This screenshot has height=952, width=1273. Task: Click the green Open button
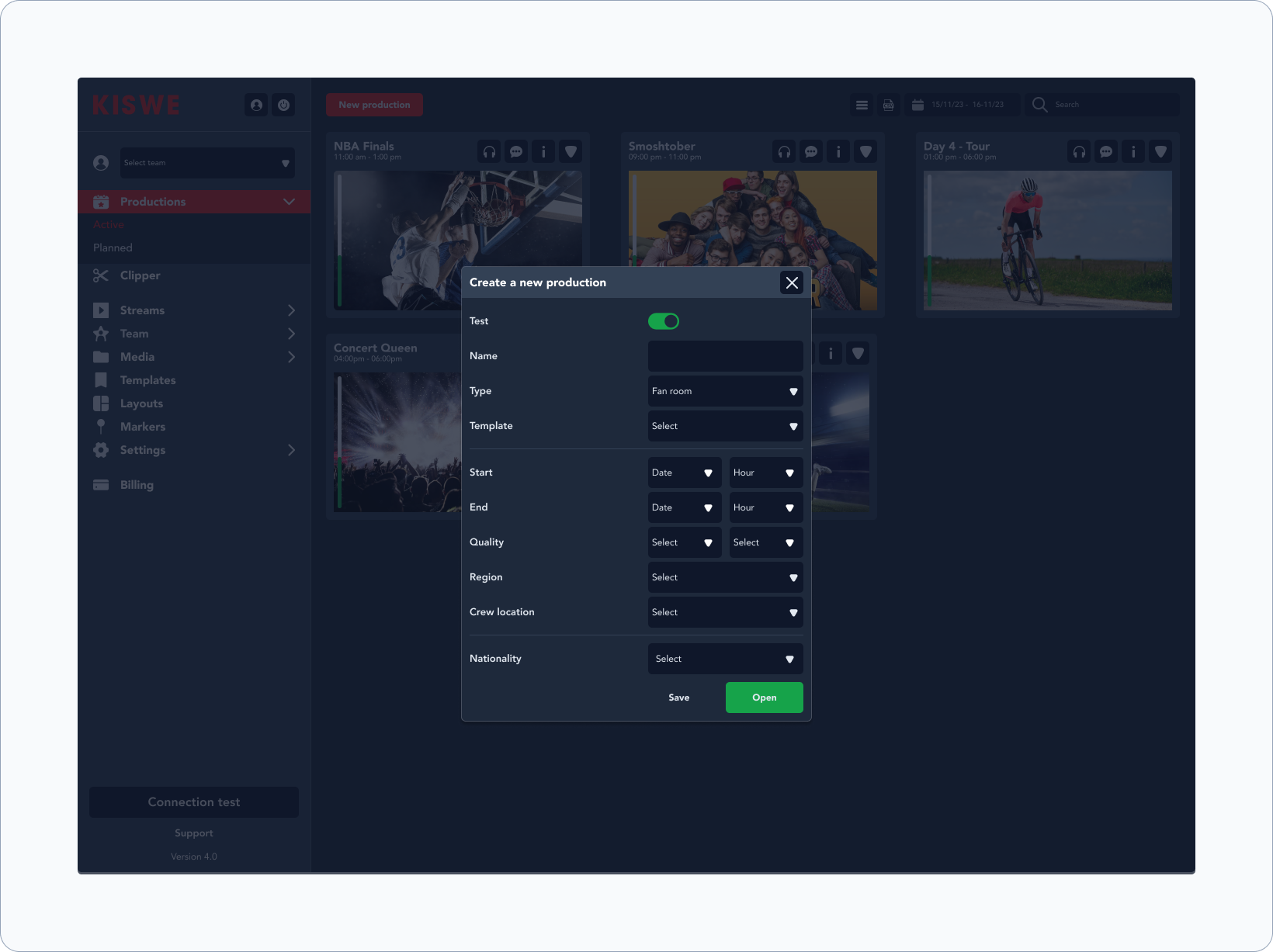pos(765,698)
